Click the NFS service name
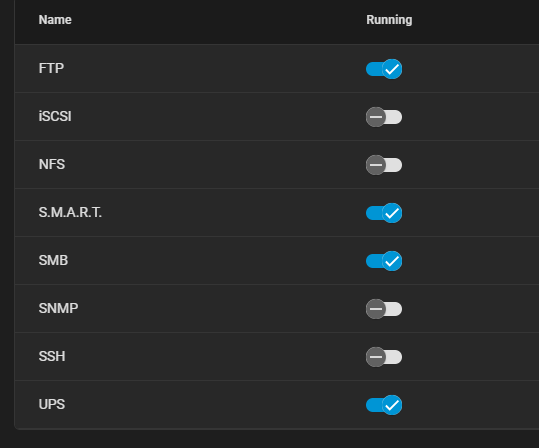 (52, 164)
